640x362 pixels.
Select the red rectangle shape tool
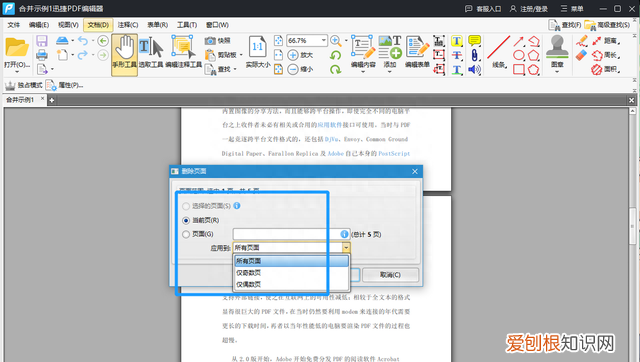pyautogui.click(x=518, y=69)
